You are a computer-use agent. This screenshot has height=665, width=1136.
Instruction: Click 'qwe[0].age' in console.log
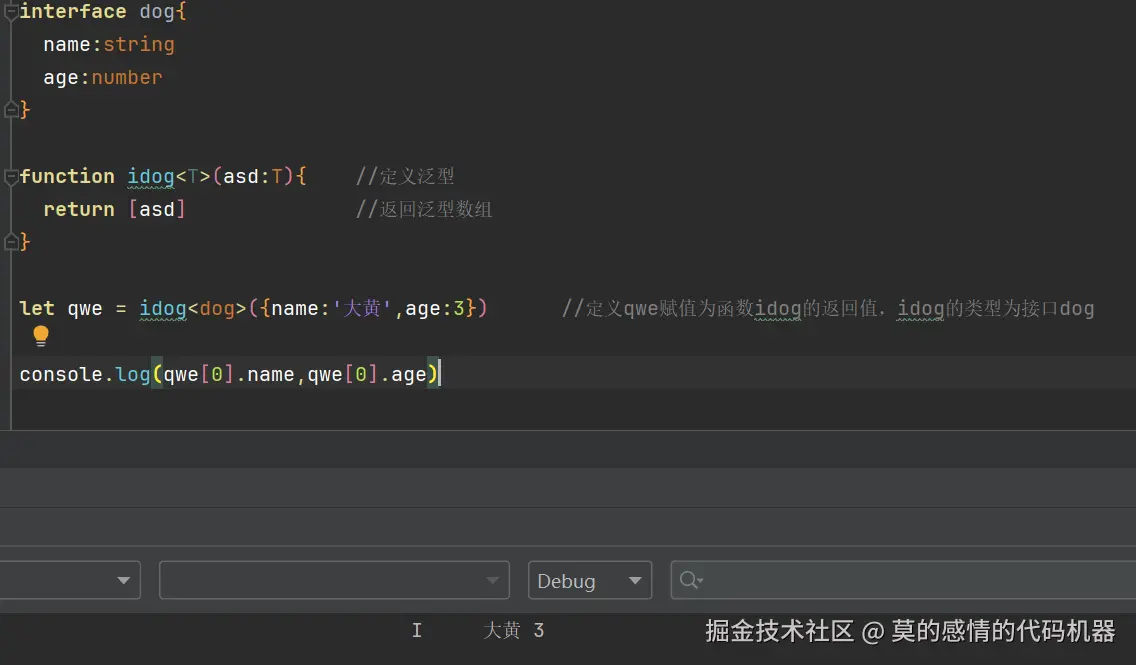click(x=367, y=375)
